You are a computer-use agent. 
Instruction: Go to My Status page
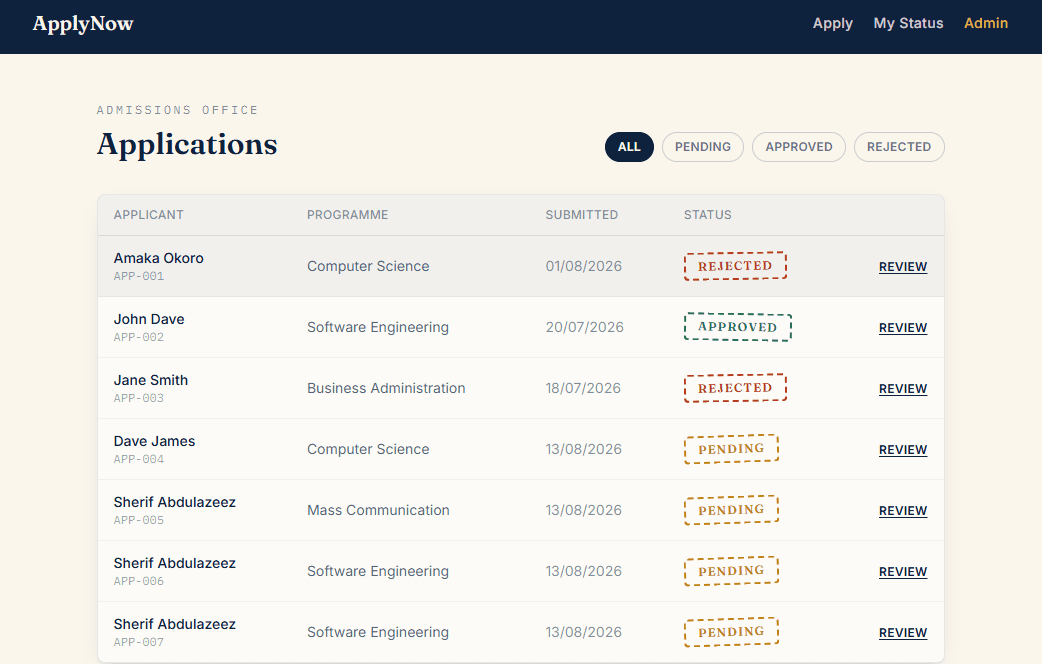pos(908,23)
